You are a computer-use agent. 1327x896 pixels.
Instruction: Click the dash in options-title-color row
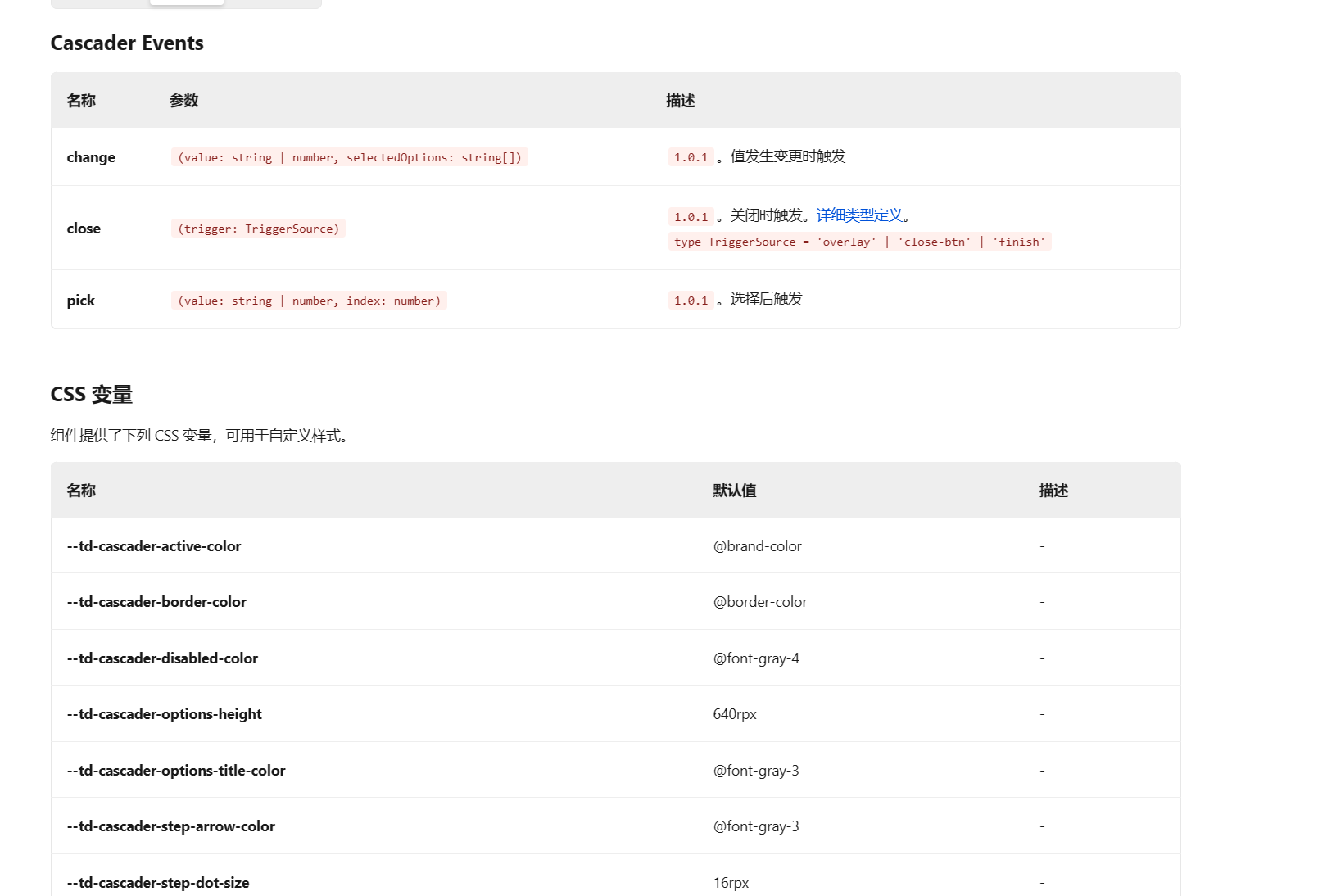point(1042,771)
